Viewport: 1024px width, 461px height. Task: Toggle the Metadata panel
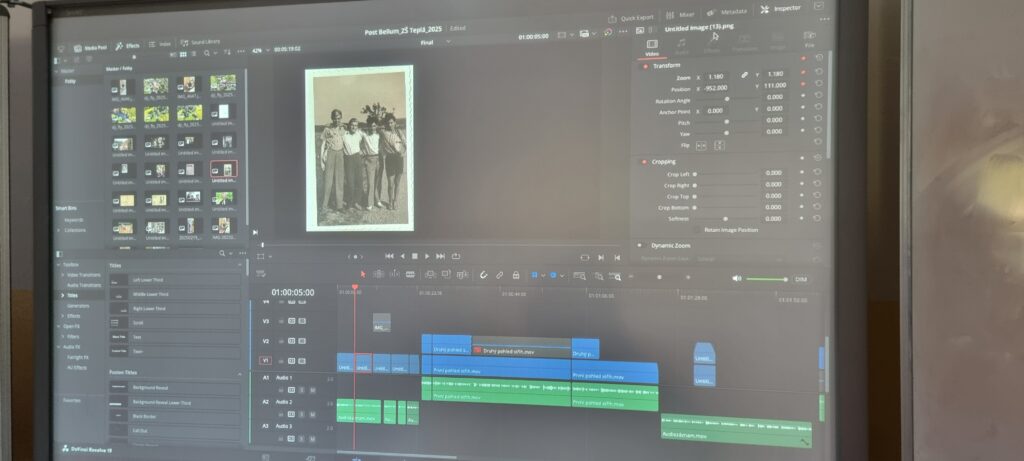pos(727,12)
